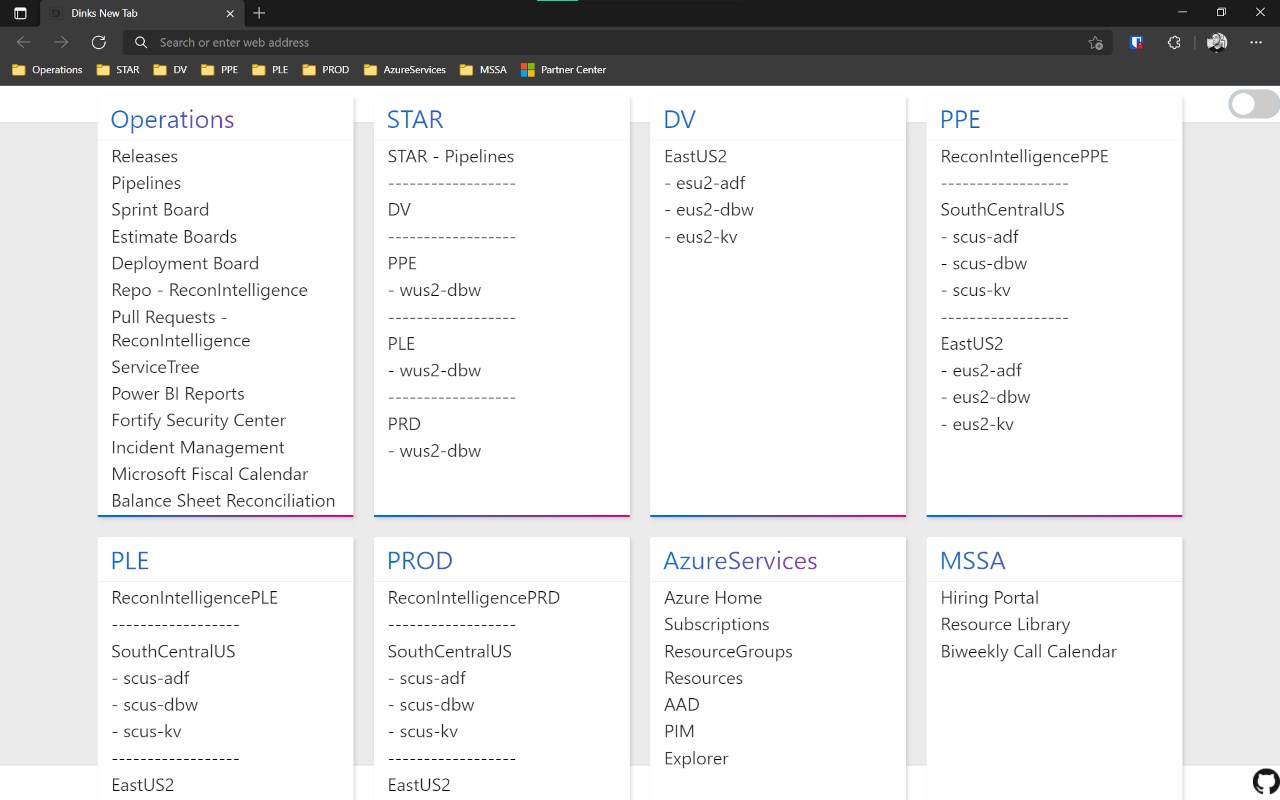The image size is (1280, 800).
Task: Focus the address bar search field
Action: pos(618,42)
